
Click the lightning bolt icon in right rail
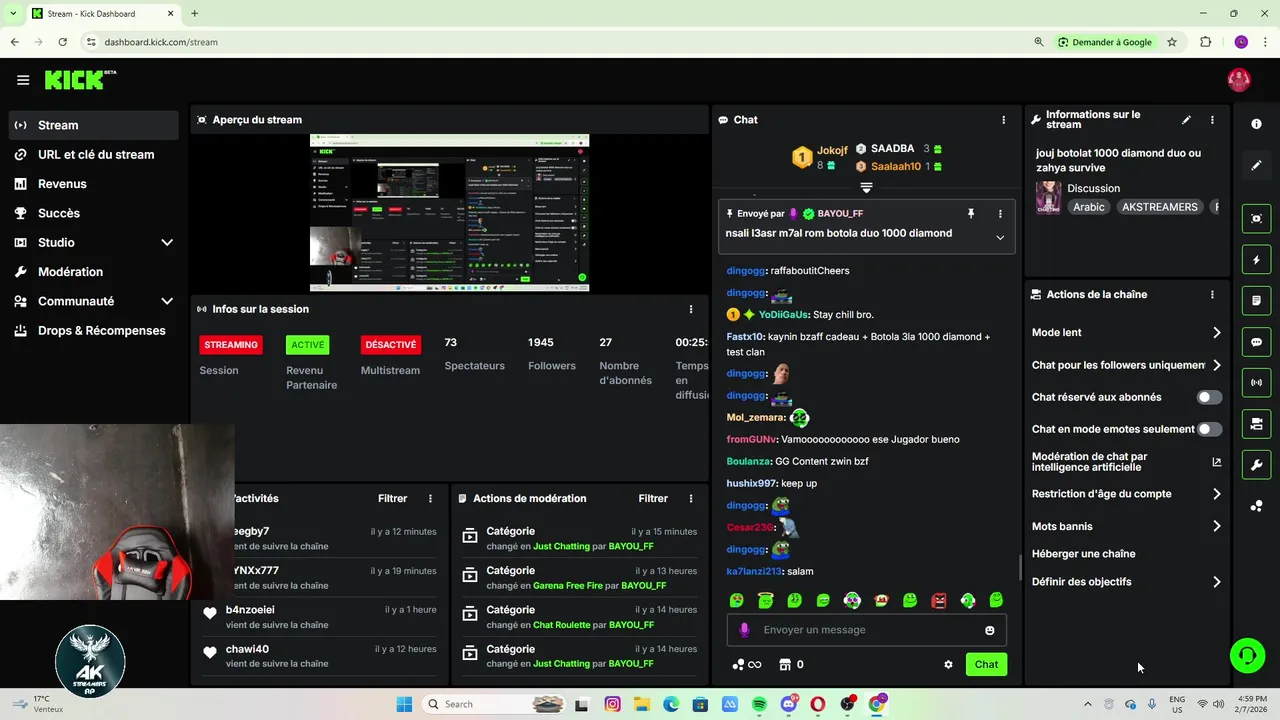pos(1256,260)
